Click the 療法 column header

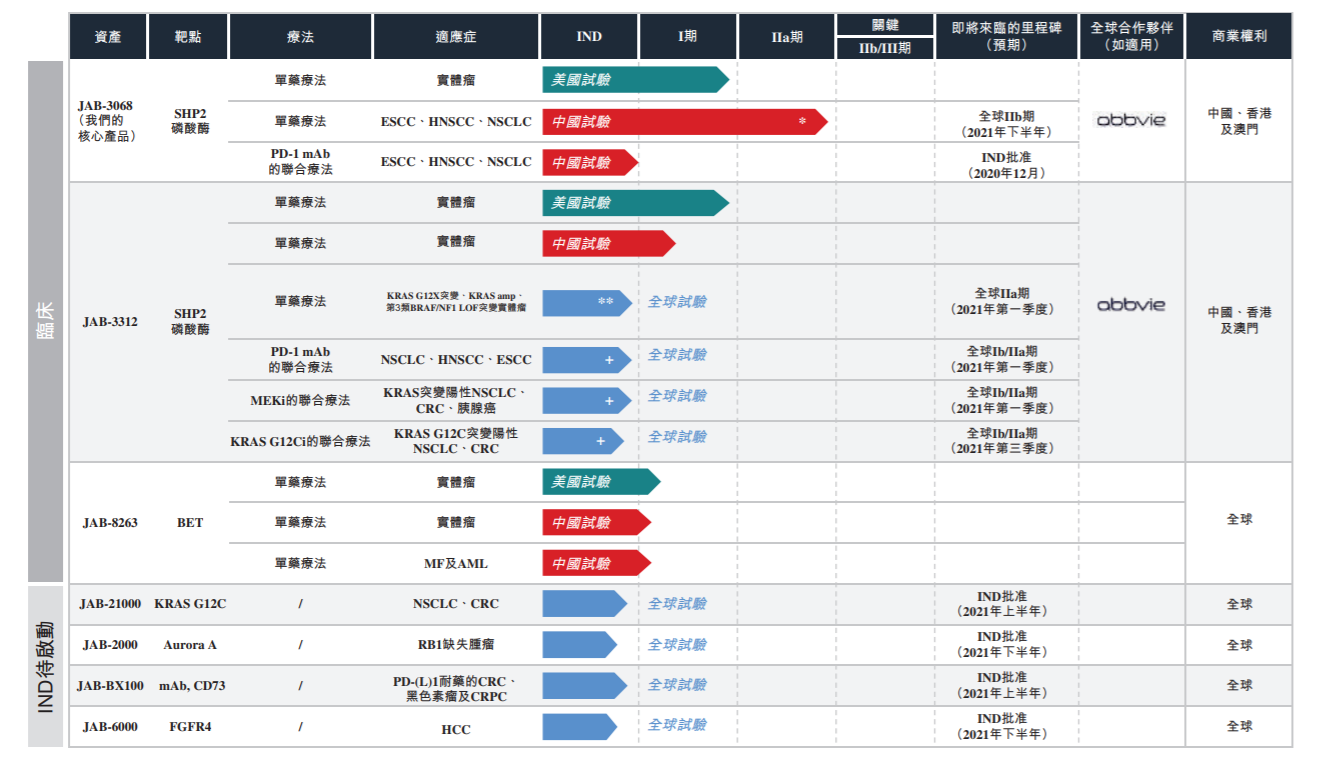300,37
